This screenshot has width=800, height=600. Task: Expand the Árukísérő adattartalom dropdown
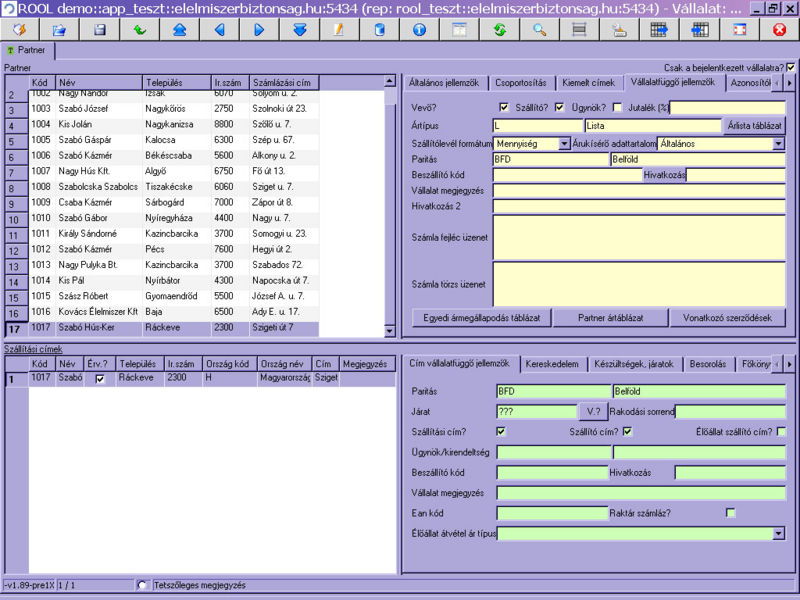(778, 144)
